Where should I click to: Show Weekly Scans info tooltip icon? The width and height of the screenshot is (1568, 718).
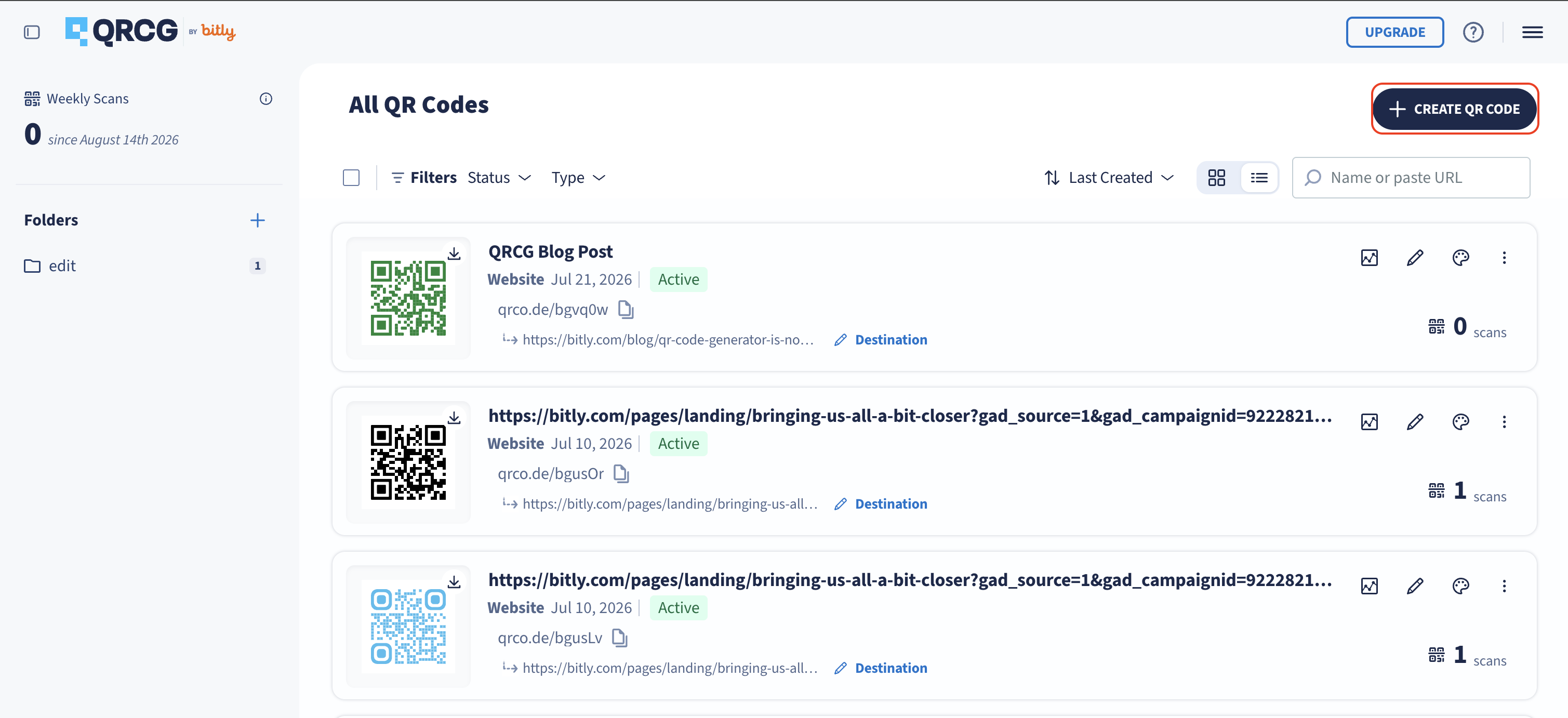[x=266, y=99]
